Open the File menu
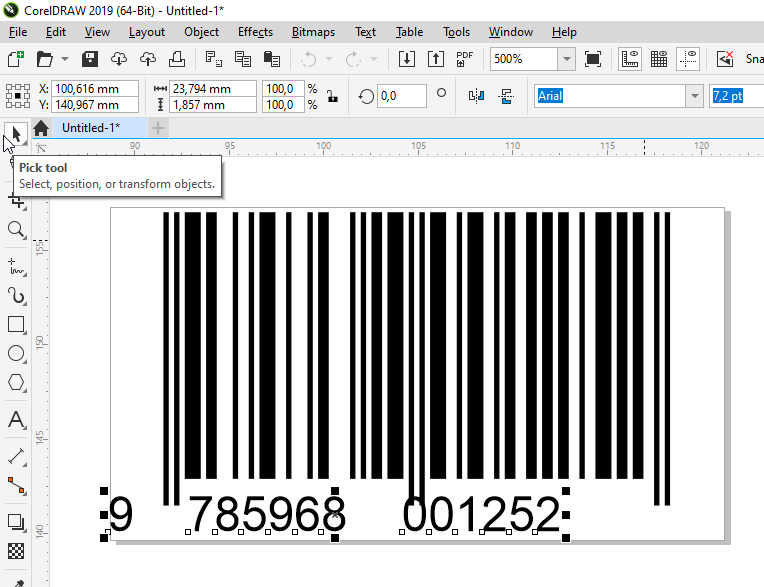This screenshot has height=587, width=764. (18, 32)
